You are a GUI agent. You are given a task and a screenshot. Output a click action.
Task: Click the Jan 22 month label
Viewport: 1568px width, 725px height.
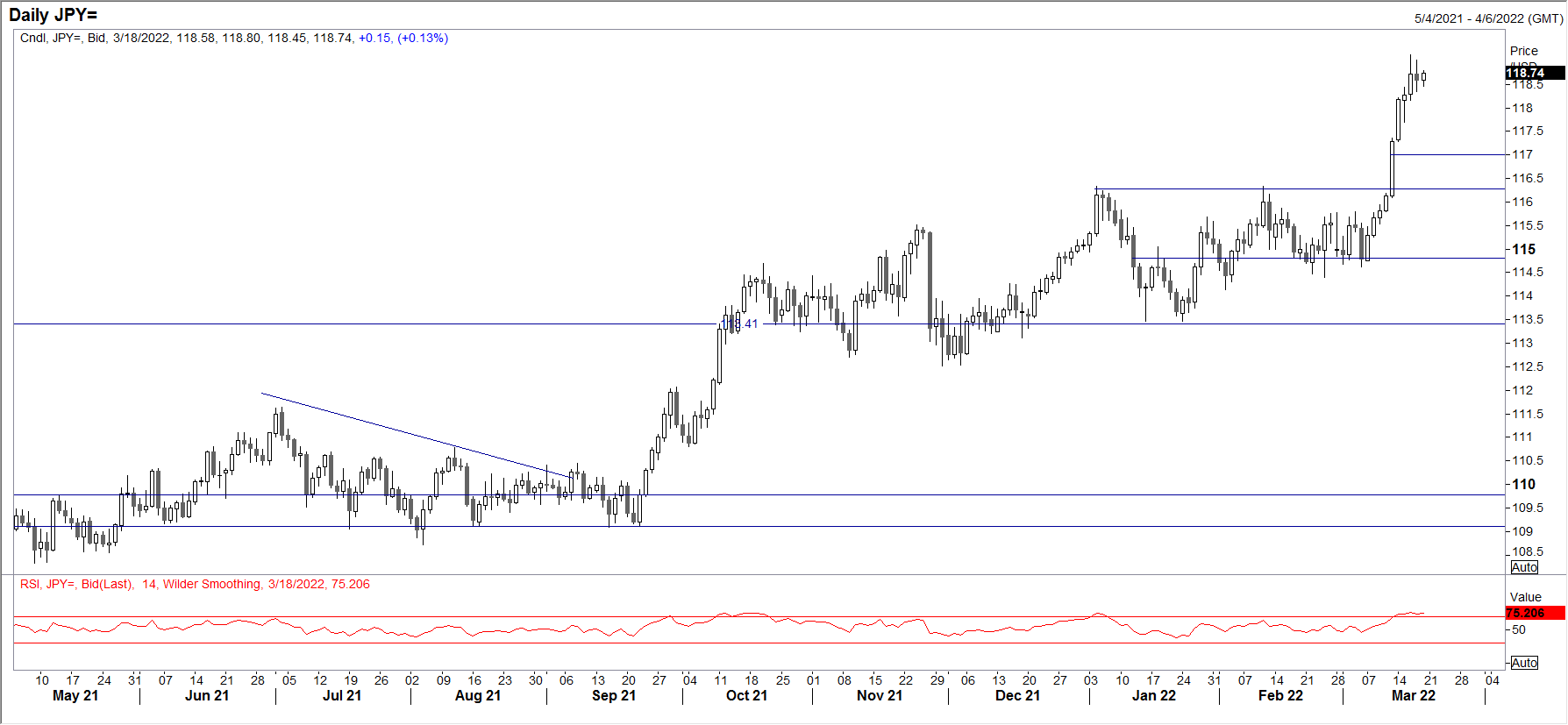1154,695
